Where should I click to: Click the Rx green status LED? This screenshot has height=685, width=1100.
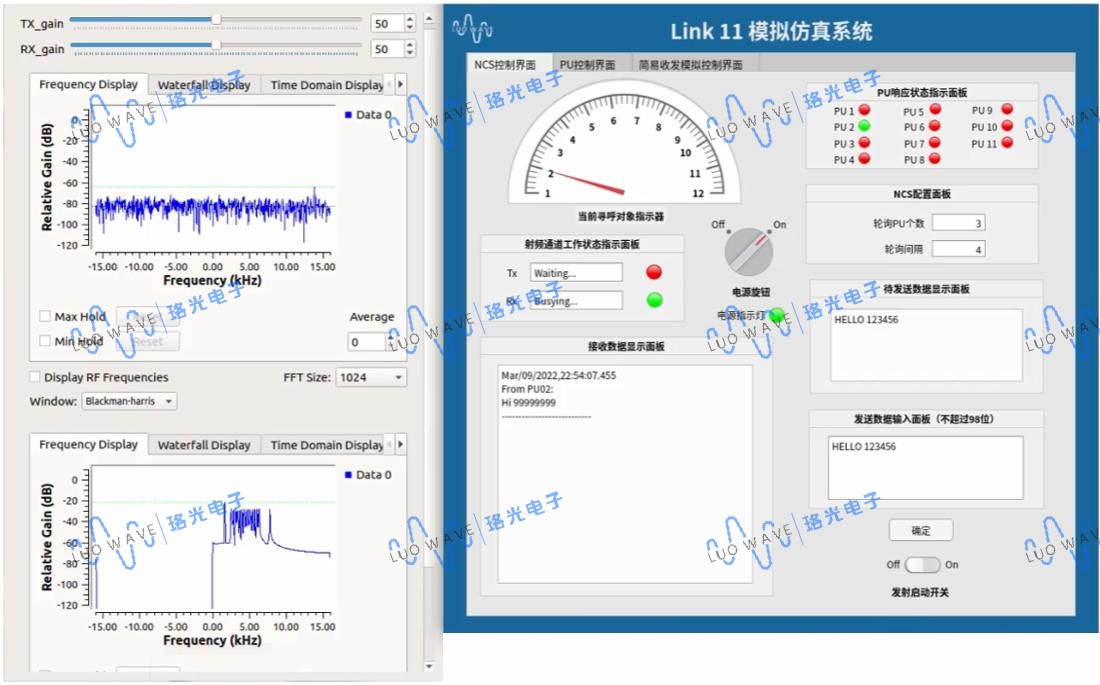pyautogui.click(x=654, y=299)
